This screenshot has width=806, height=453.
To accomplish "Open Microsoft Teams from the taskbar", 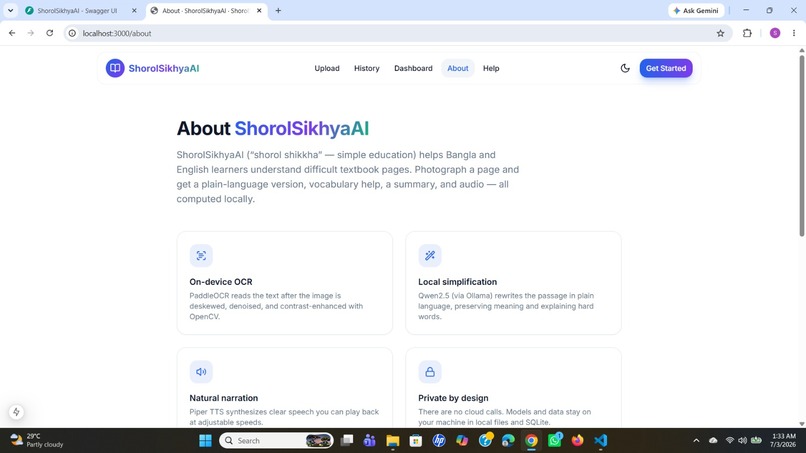I will coord(370,441).
